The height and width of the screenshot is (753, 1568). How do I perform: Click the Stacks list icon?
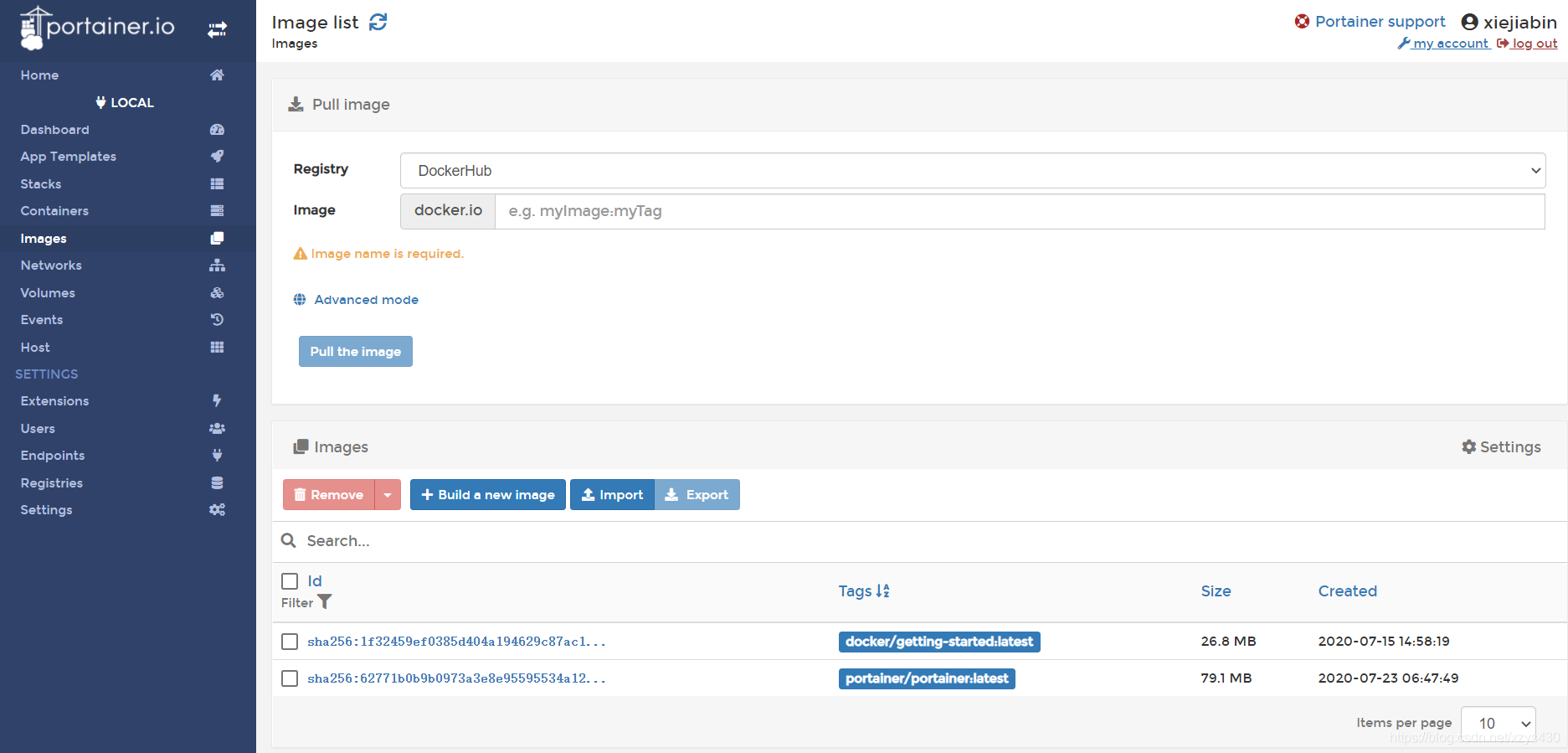pyautogui.click(x=217, y=184)
